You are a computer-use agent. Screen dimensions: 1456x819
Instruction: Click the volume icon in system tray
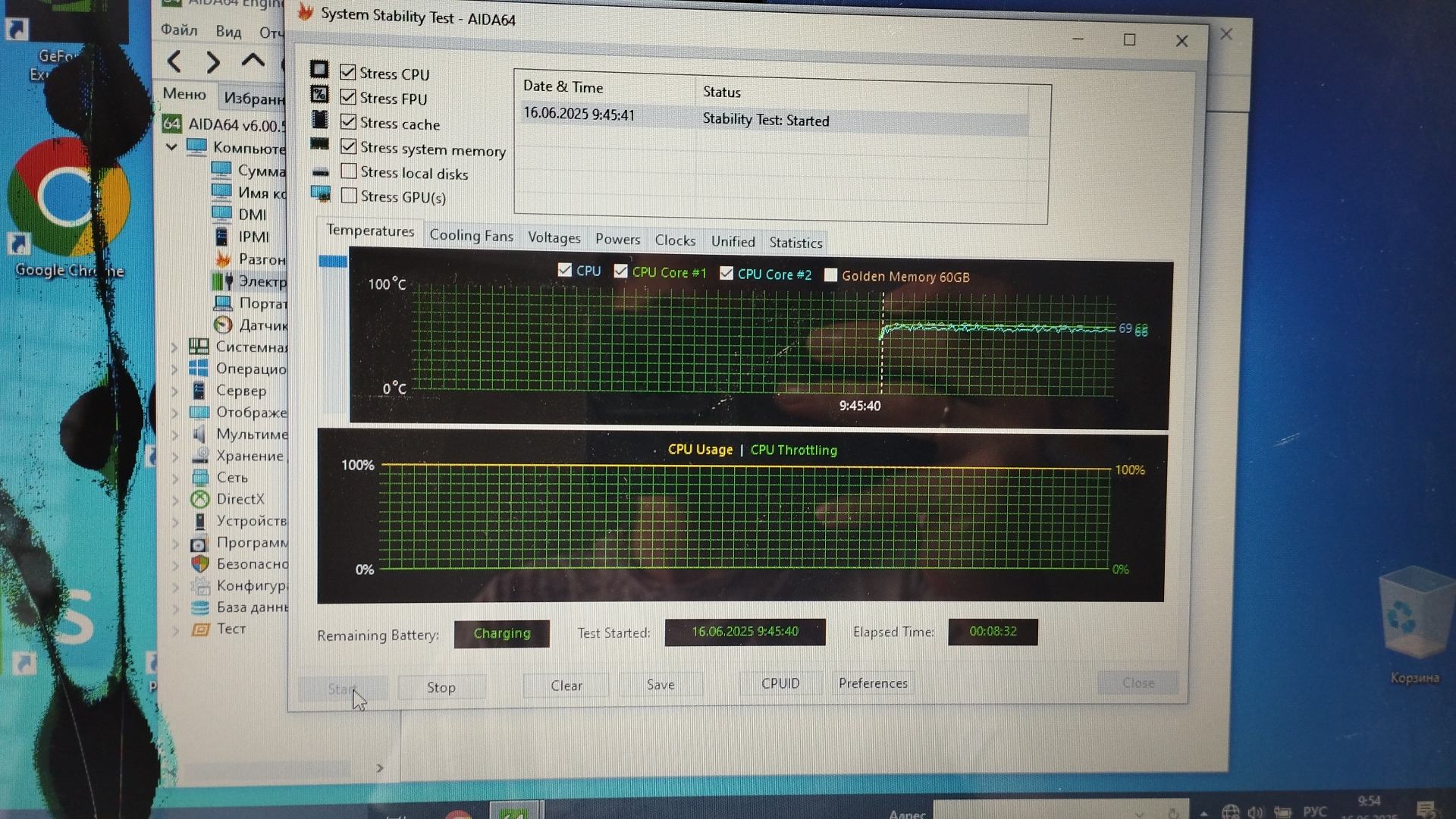(x=1255, y=811)
